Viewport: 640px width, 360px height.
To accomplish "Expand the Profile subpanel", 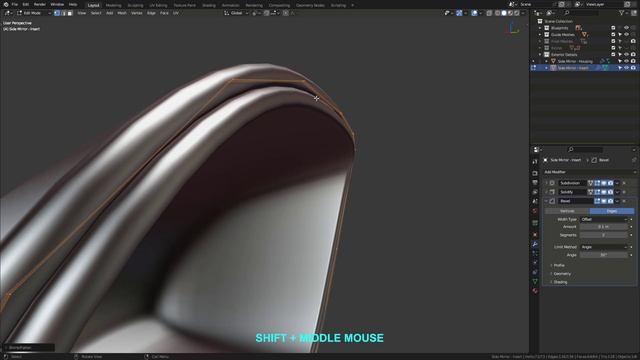I will click(559, 265).
